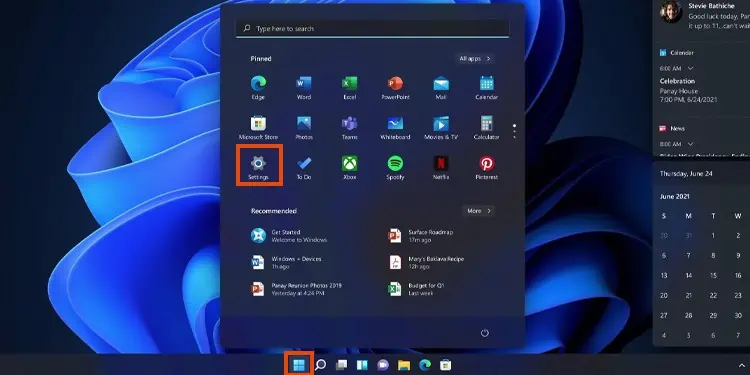Select June 13 in the calendar
Screen dimensions: 750x375
[664, 276]
